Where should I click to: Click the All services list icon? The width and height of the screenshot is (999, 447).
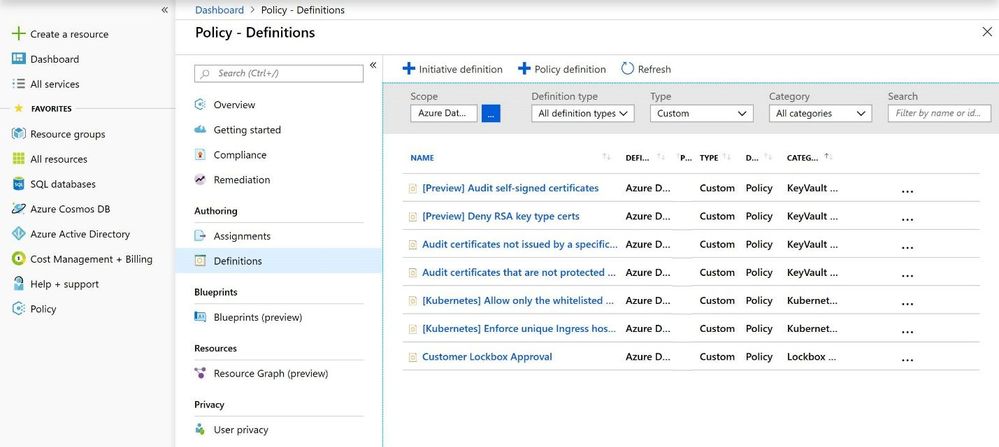click(19, 83)
